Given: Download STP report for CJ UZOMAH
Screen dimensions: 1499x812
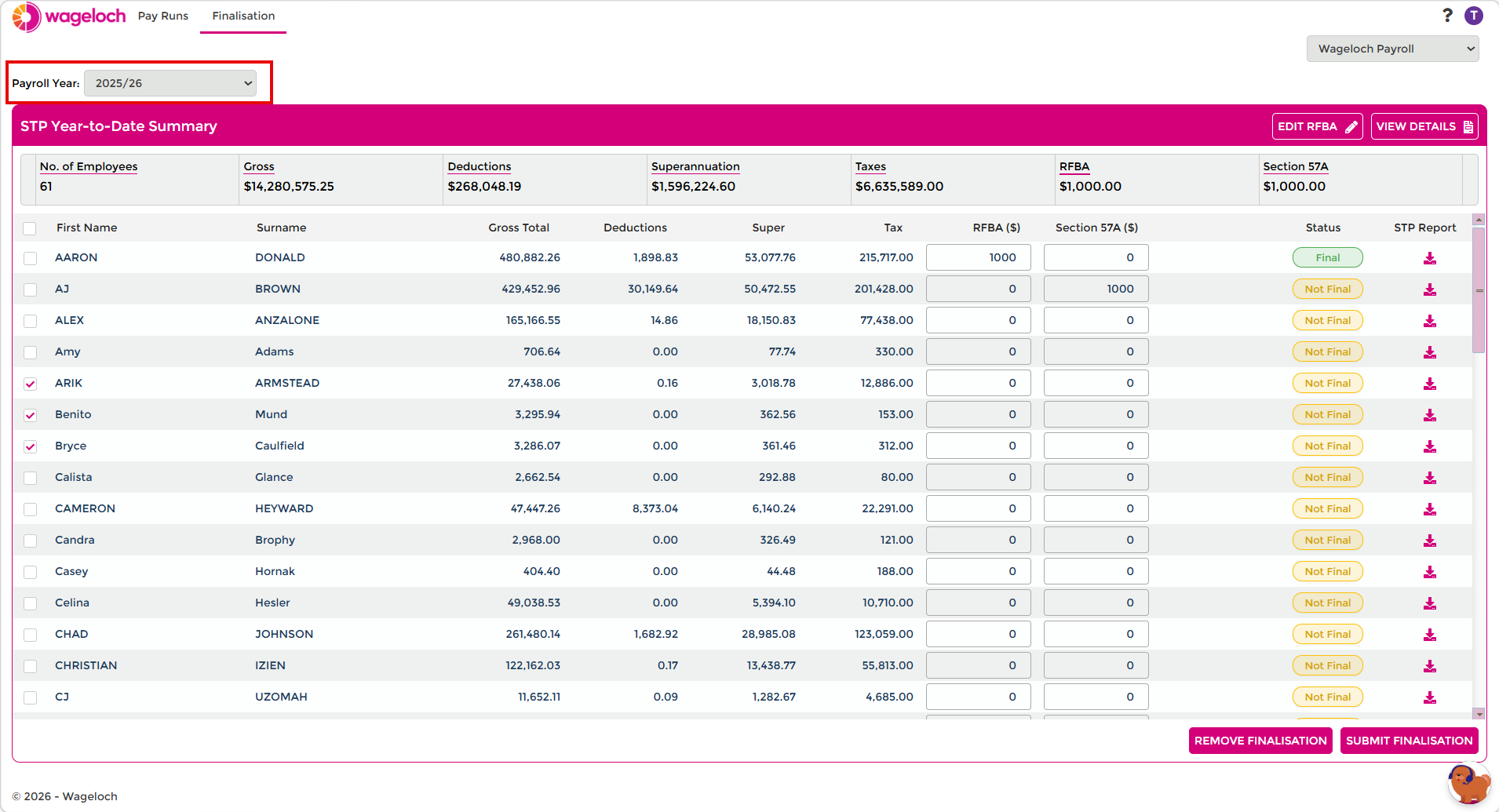Looking at the screenshot, I should (1430, 697).
